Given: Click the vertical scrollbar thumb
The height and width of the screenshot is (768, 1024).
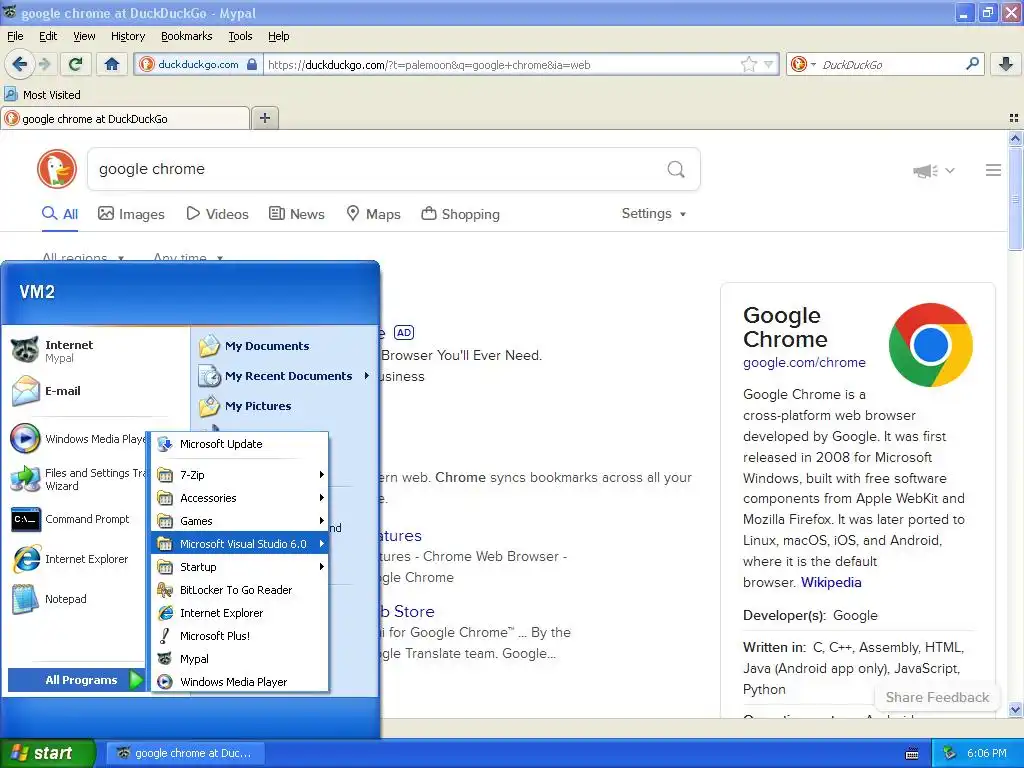Looking at the screenshot, I should click(1015, 199).
